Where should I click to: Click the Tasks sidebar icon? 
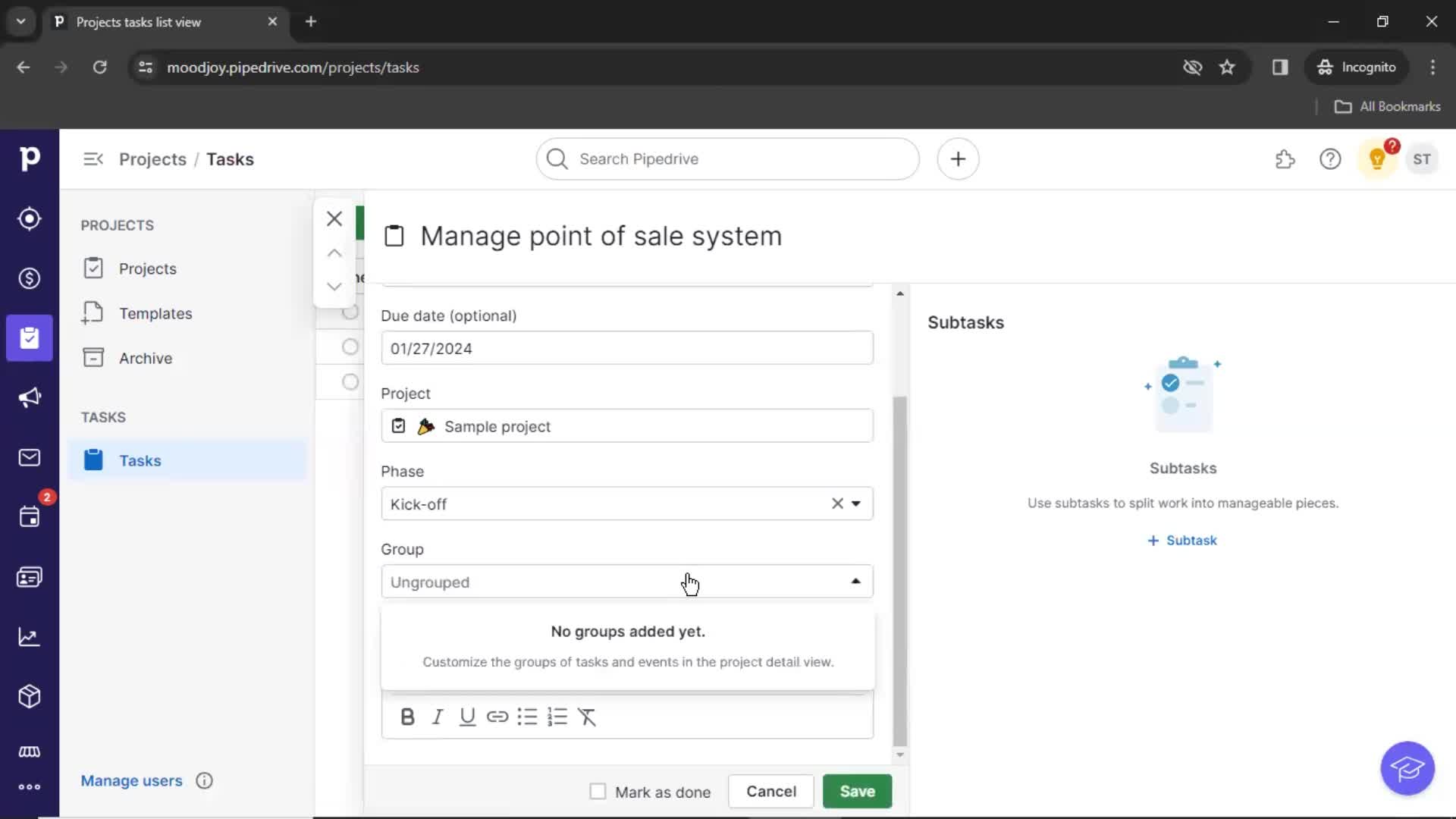coord(93,460)
